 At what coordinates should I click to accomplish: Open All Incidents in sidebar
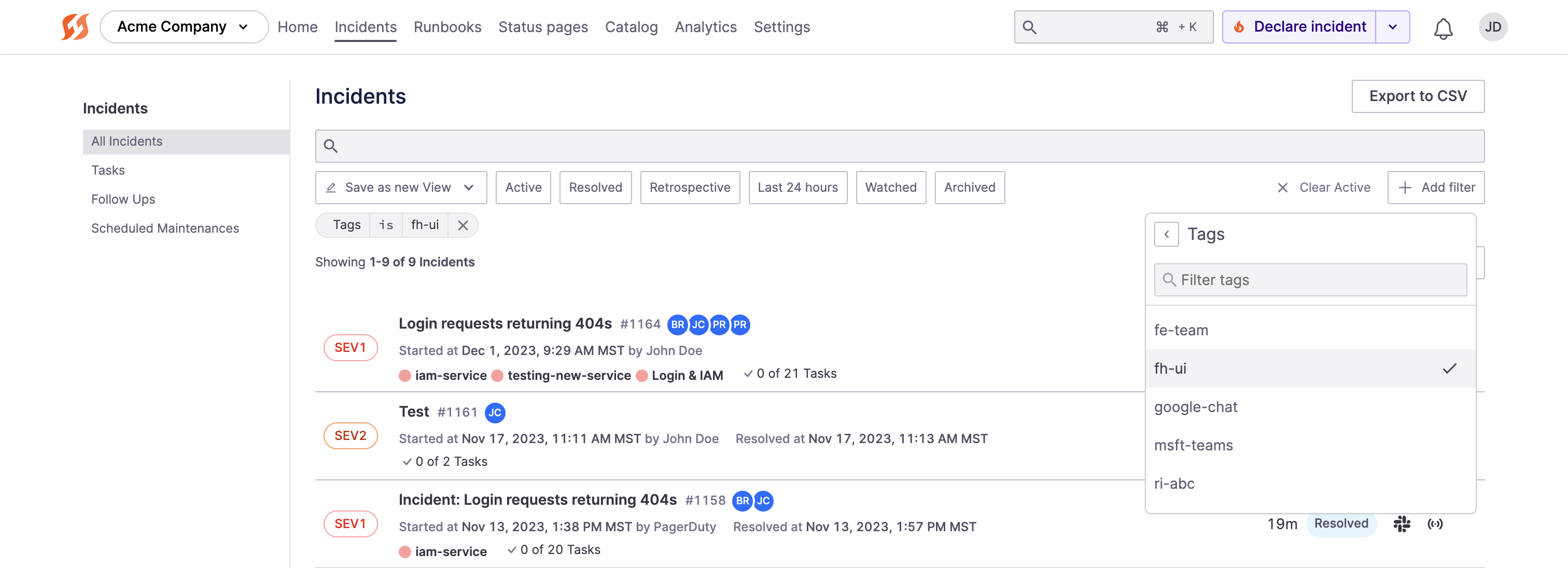(x=186, y=141)
